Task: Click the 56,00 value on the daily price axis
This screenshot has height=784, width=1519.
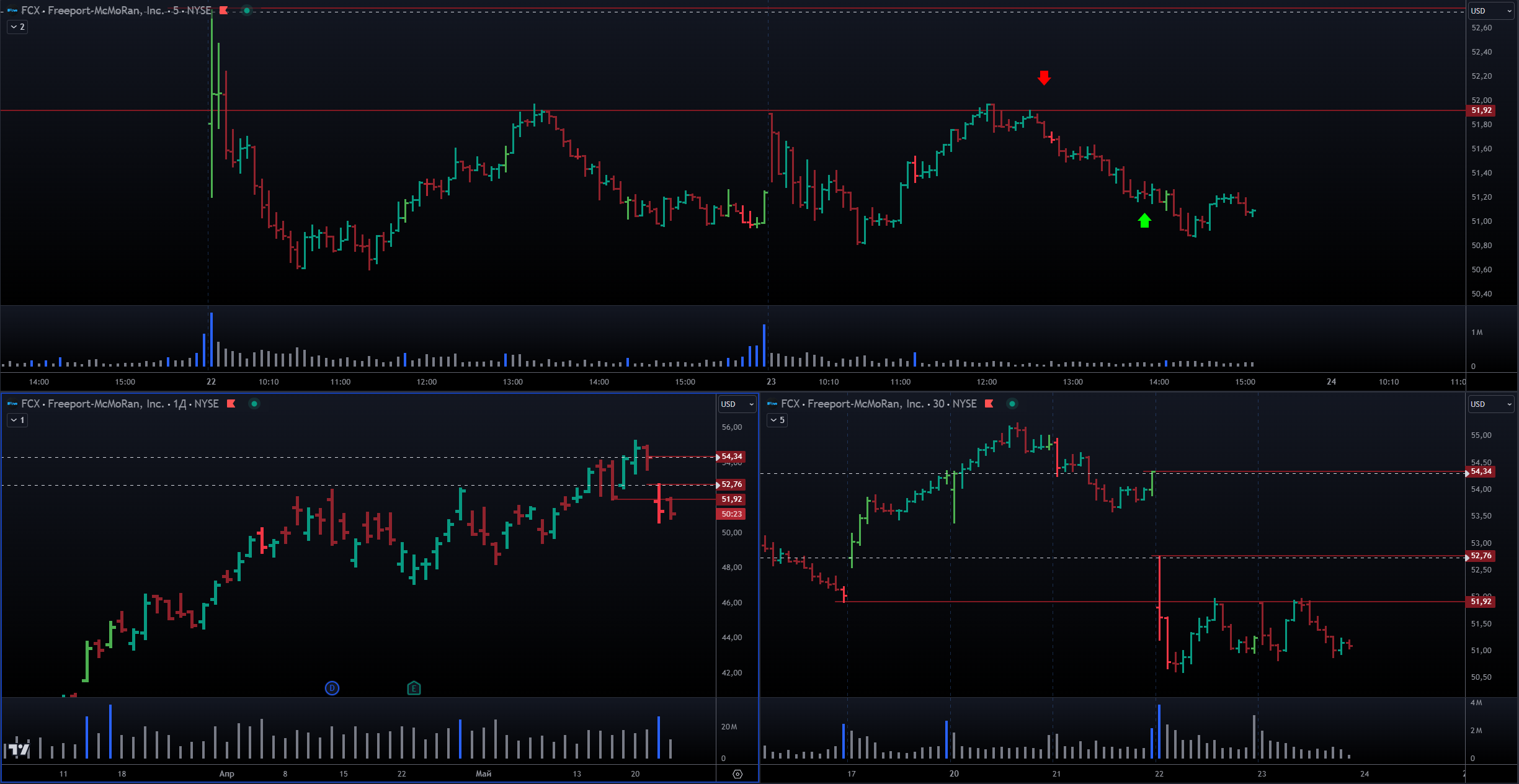Action: 731,427
